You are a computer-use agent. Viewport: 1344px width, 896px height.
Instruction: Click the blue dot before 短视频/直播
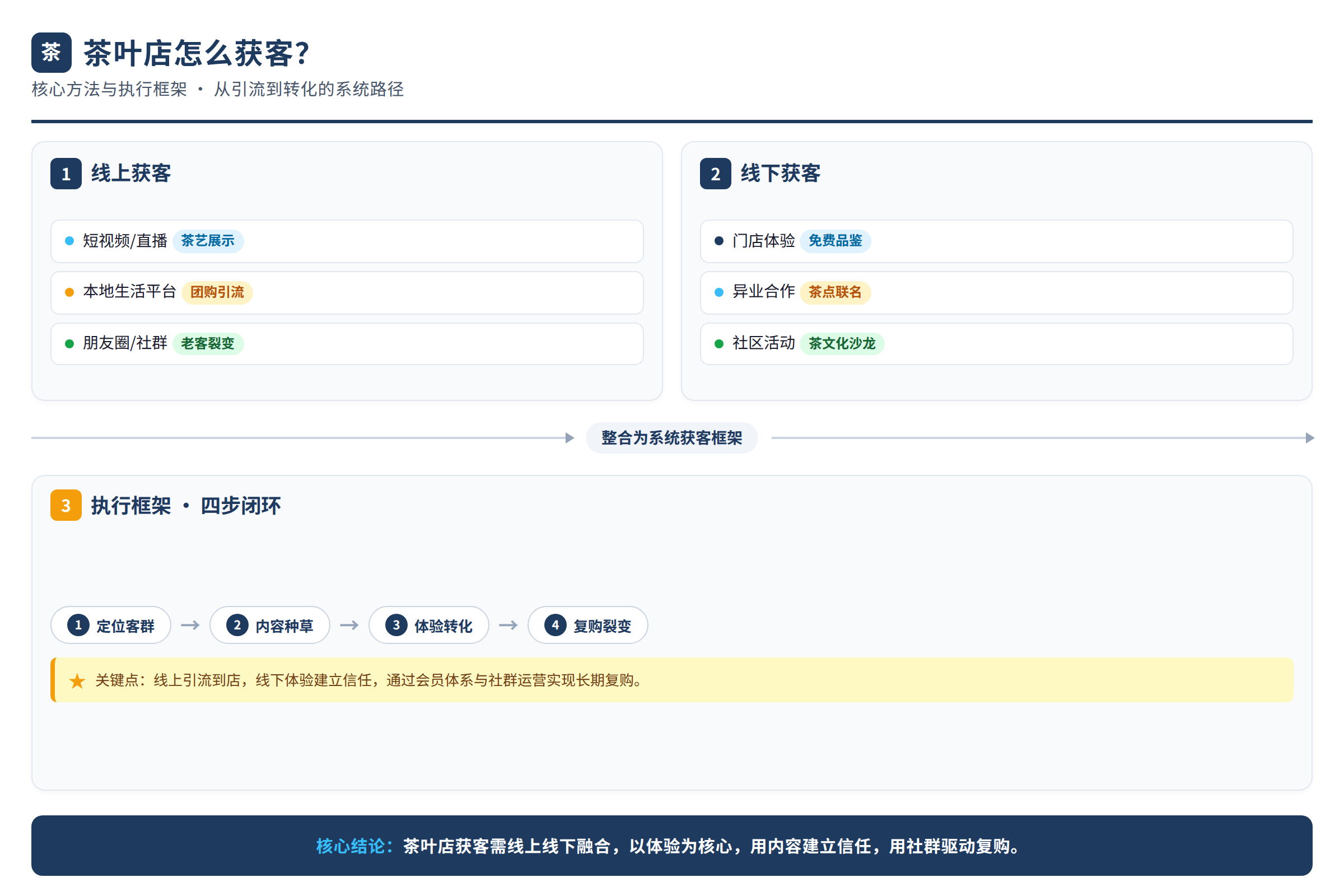[69, 241]
